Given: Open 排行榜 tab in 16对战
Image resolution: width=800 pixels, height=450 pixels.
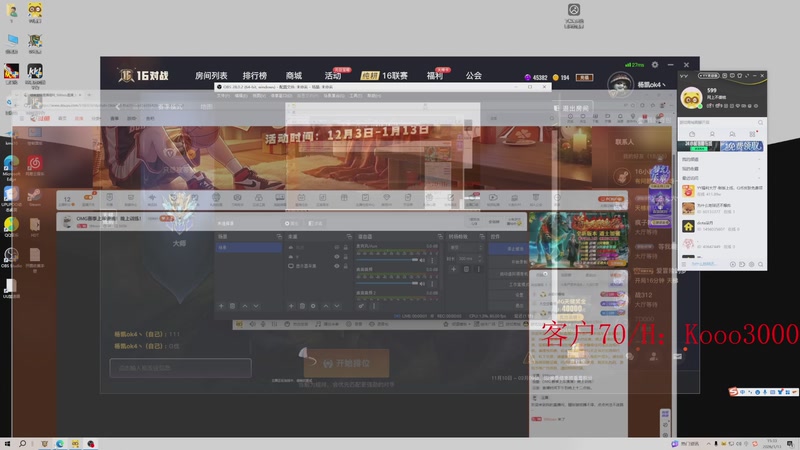Looking at the screenshot, I should 255,76.
